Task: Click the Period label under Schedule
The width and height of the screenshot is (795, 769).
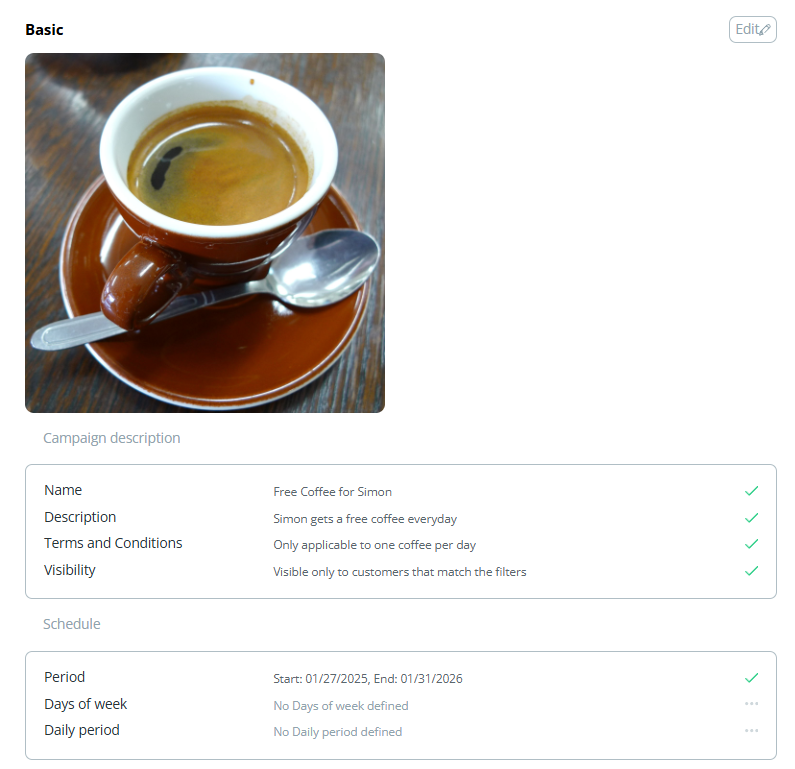Action: pos(65,678)
